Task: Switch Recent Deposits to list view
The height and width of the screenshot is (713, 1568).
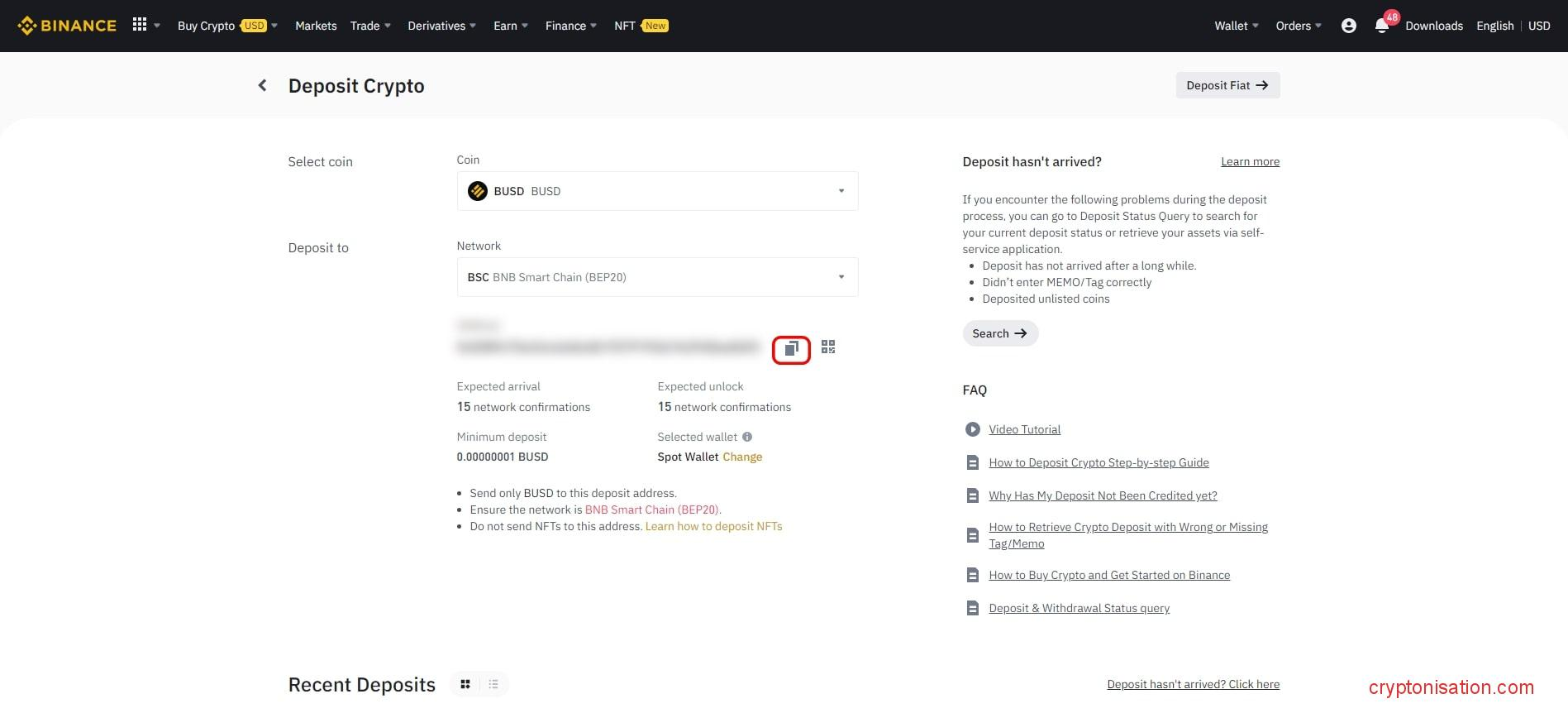Action: (x=493, y=684)
